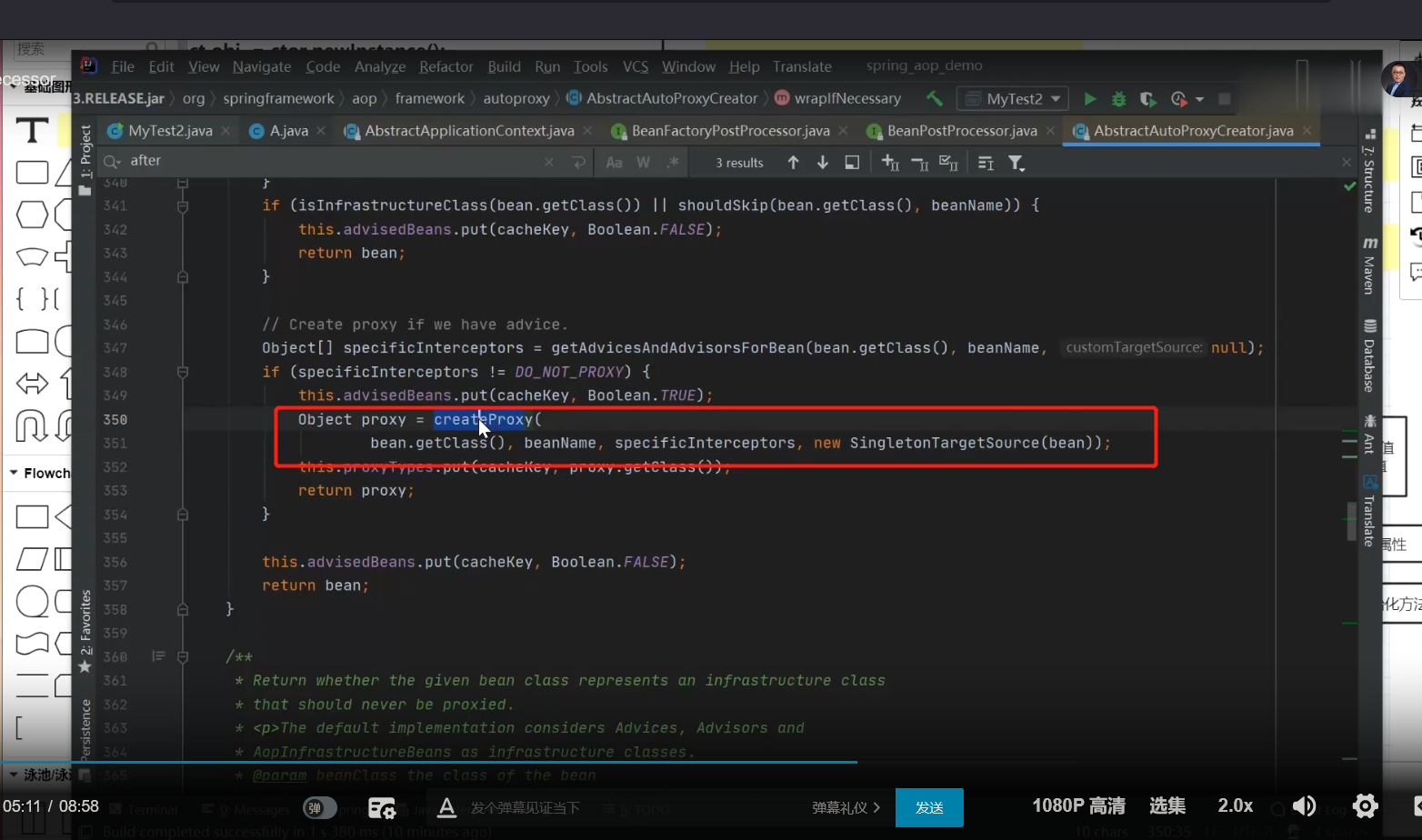This screenshot has height=840, width=1422.
Task: Change playback speed 2.0x
Action: click(x=1236, y=806)
